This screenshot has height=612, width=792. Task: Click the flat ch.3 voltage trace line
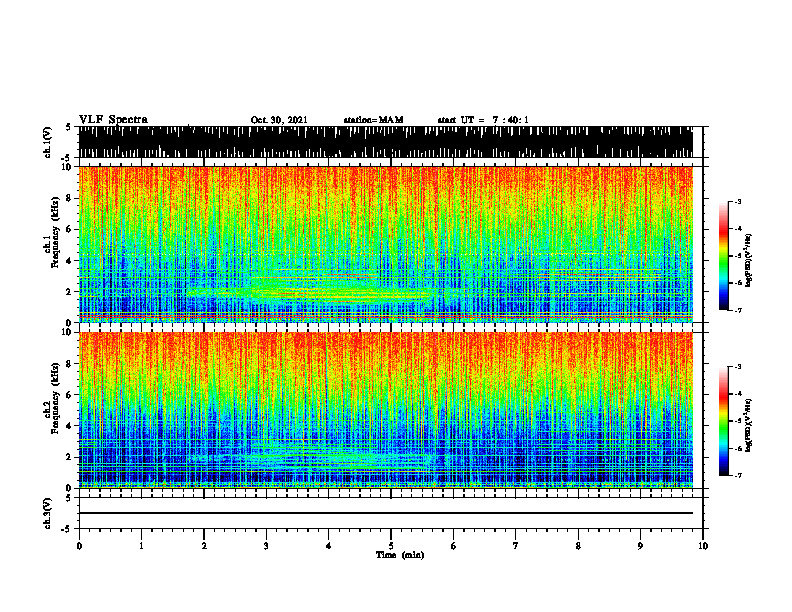[386, 513]
